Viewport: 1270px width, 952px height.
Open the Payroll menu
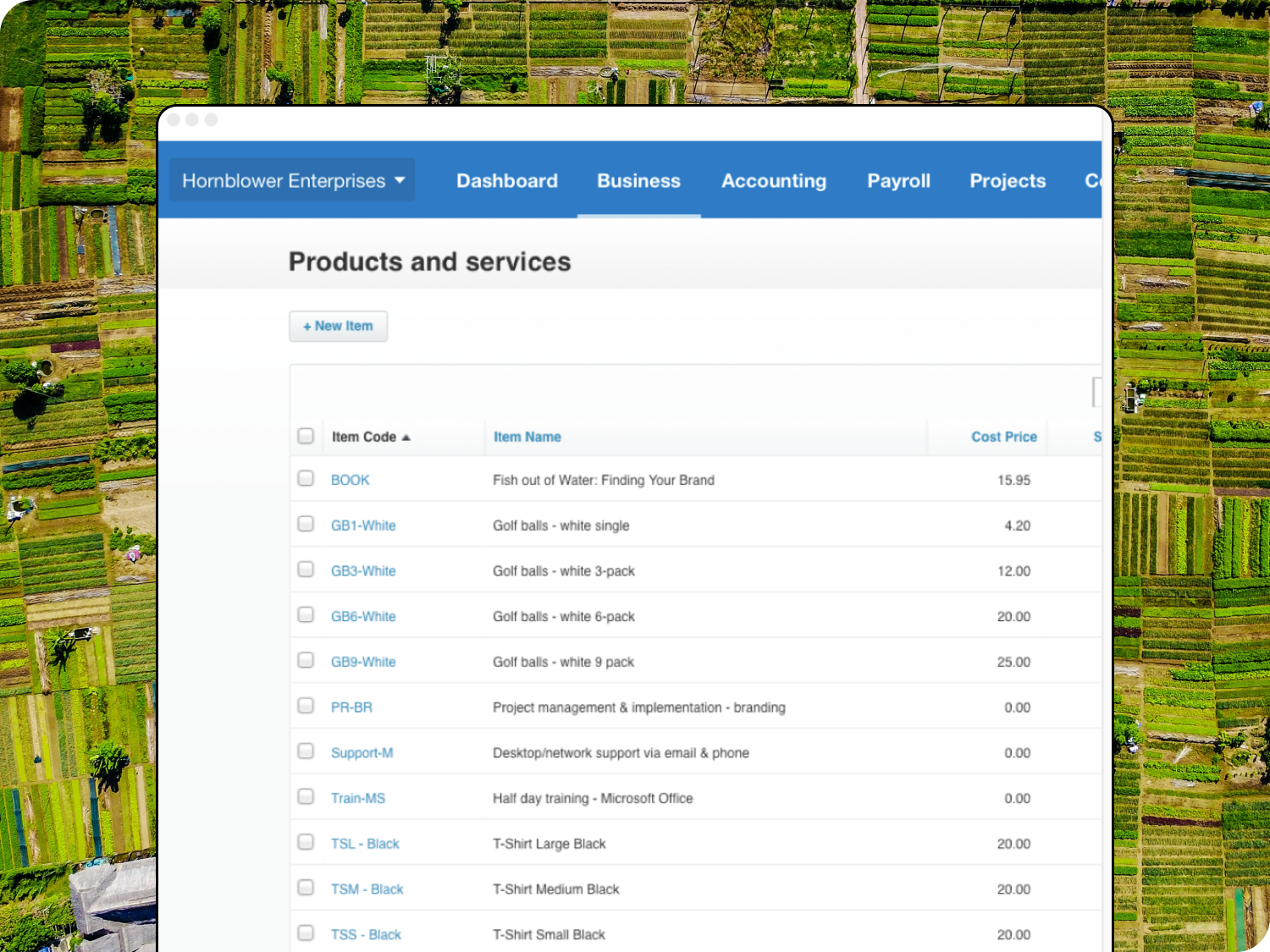click(x=898, y=180)
